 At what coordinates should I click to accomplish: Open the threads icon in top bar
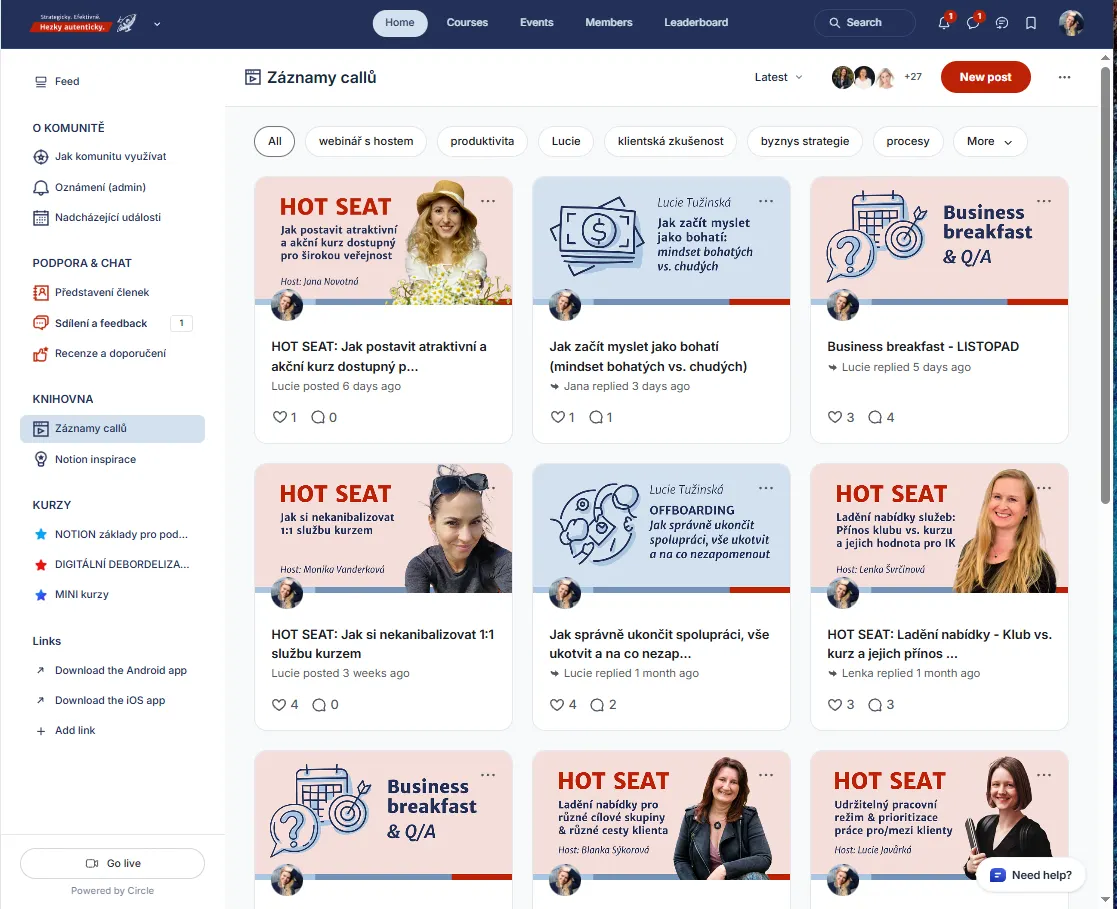[x=1002, y=23]
